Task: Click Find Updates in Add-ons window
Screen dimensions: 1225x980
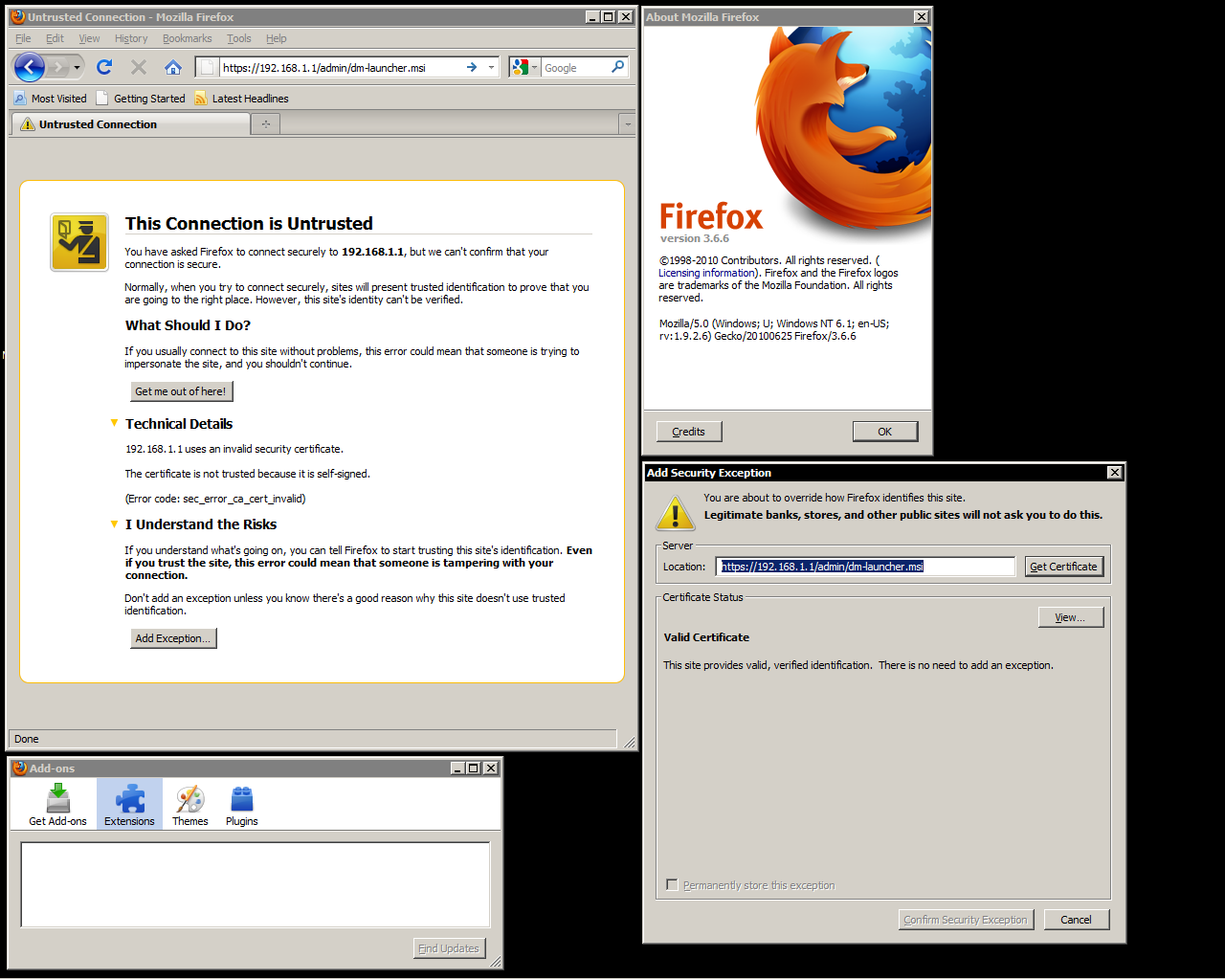Action: tap(450, 948)
